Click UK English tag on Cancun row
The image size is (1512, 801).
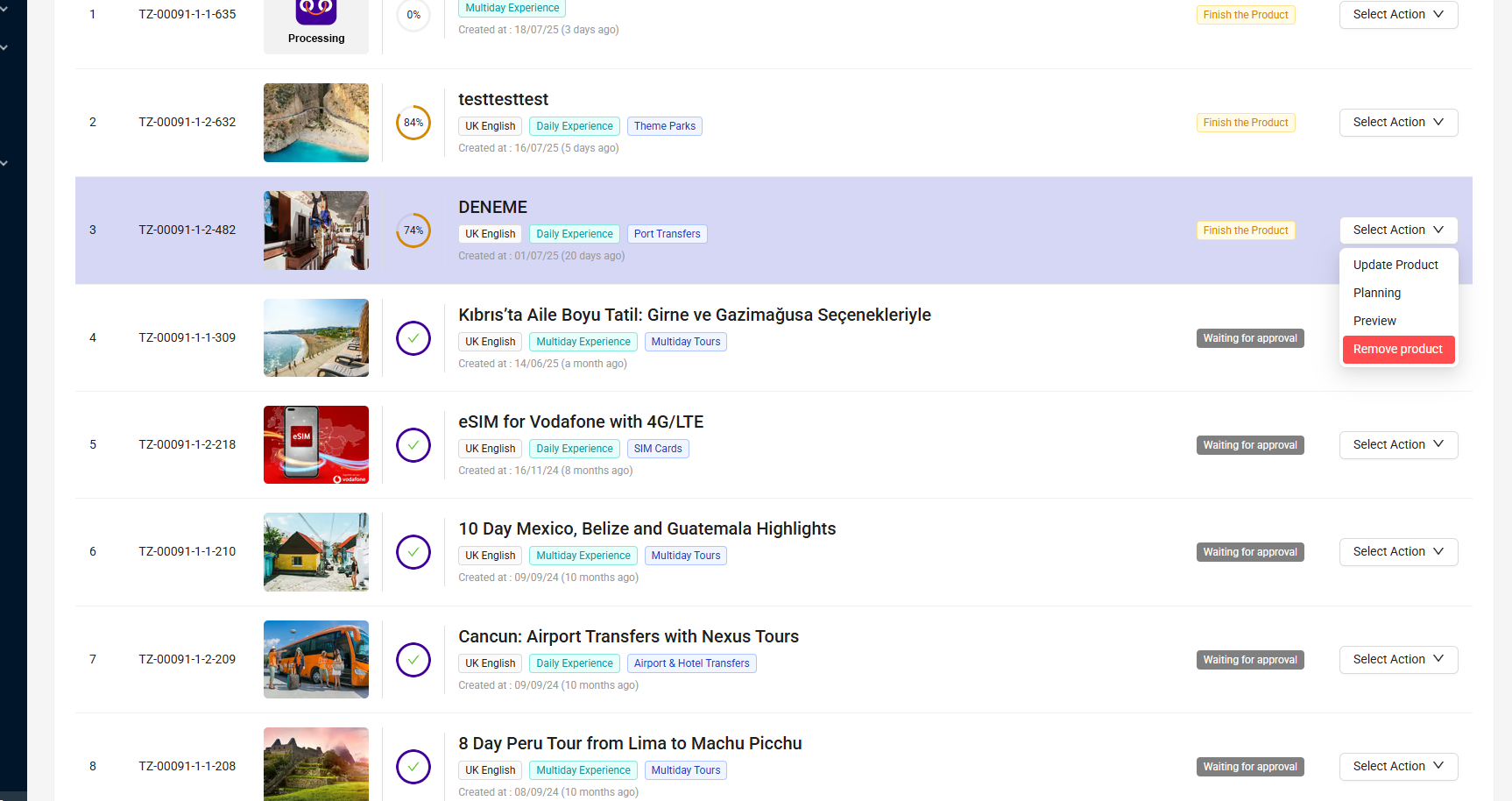[x=491, y=663]
